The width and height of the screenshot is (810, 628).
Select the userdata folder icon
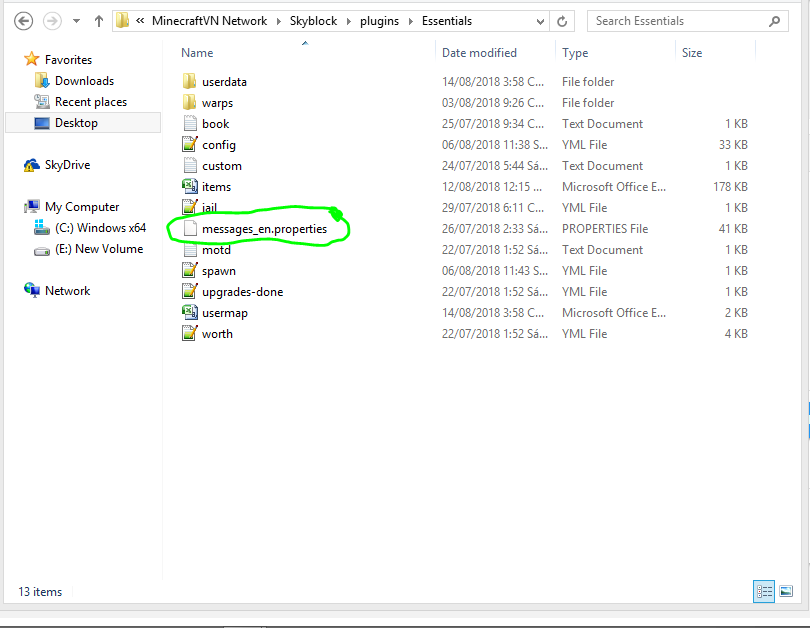point(190,81)
